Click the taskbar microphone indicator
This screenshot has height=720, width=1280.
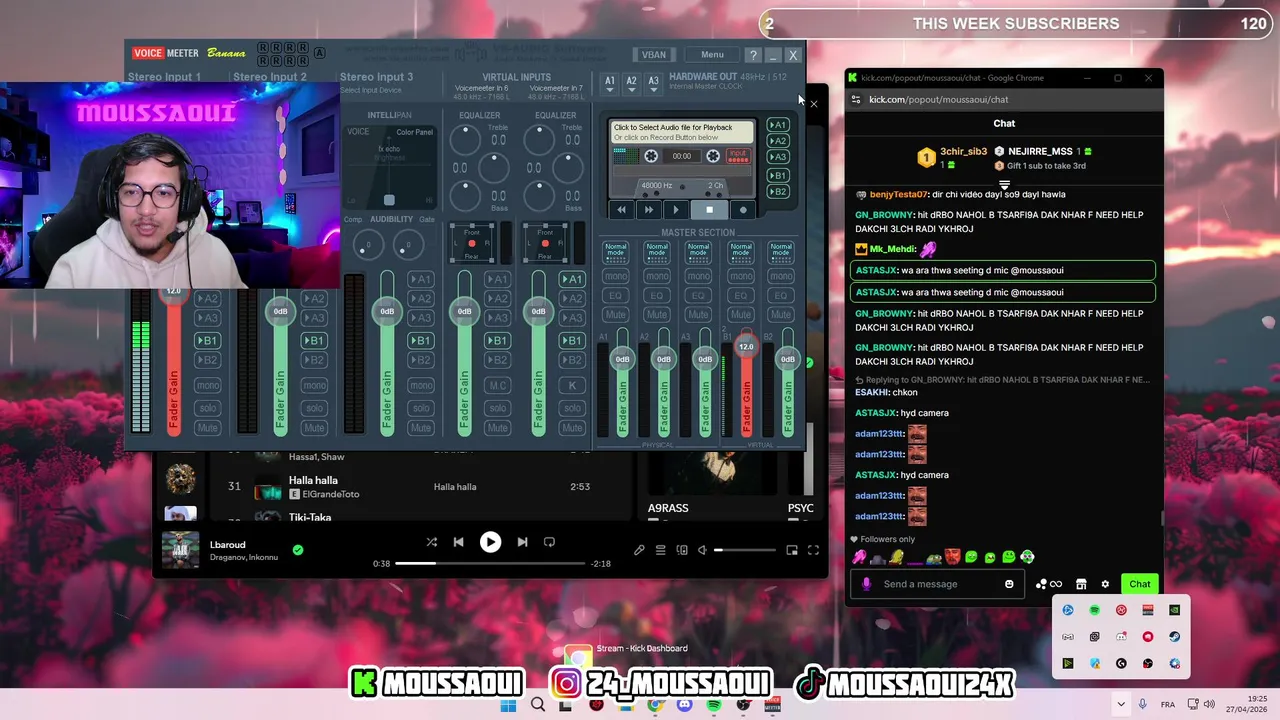[x=1142, y=704]
